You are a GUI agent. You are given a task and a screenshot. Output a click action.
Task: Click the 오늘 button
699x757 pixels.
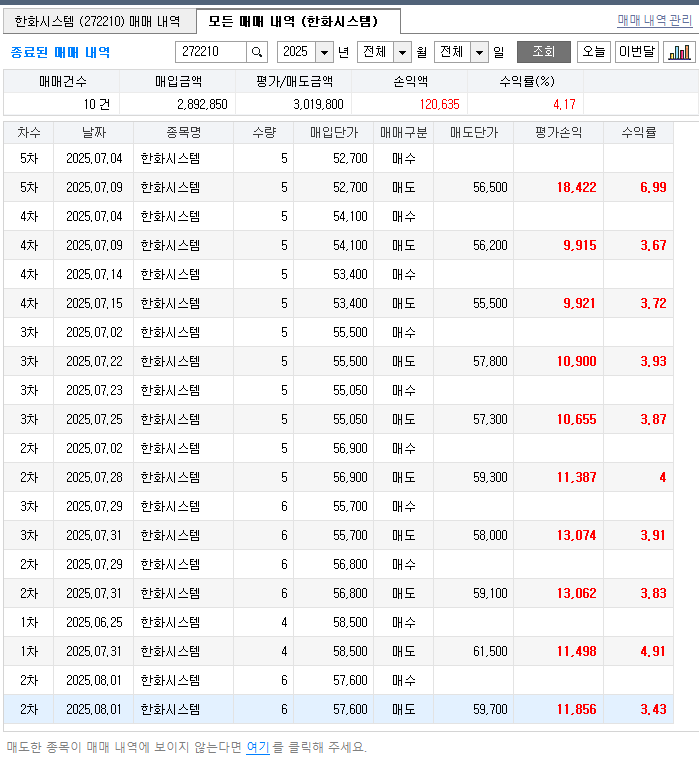tap(594, 52)
